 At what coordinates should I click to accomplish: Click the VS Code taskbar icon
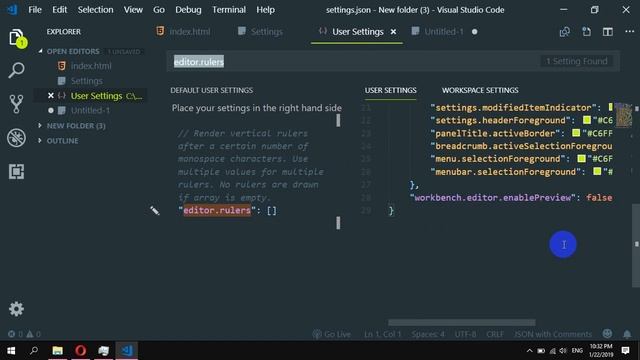(x=127, y=351)
